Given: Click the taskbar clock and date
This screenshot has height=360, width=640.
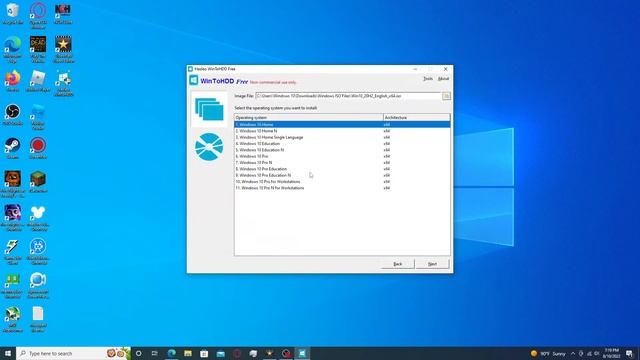Looking at the screenshot, I should pos(611,353).
